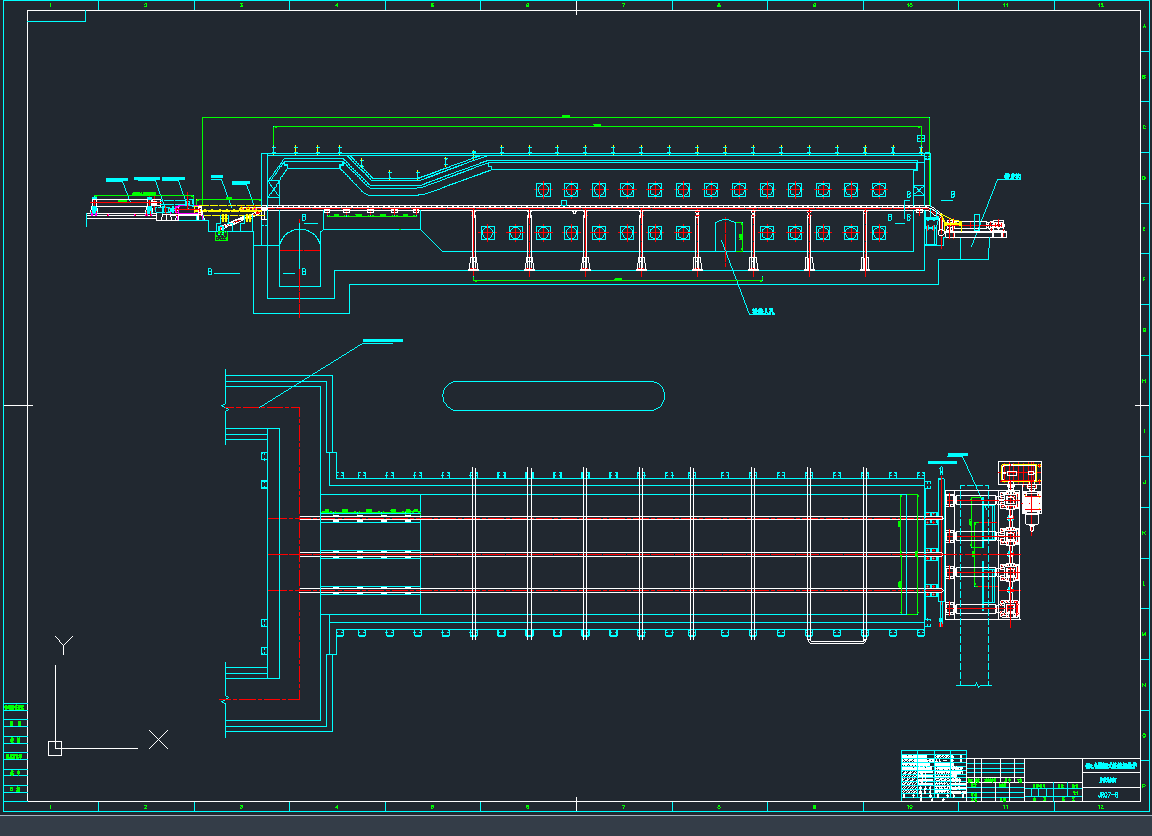Click the cyan drawing title text in title block
Screen dimensions: 1152x836
[x=1110, y=766]
